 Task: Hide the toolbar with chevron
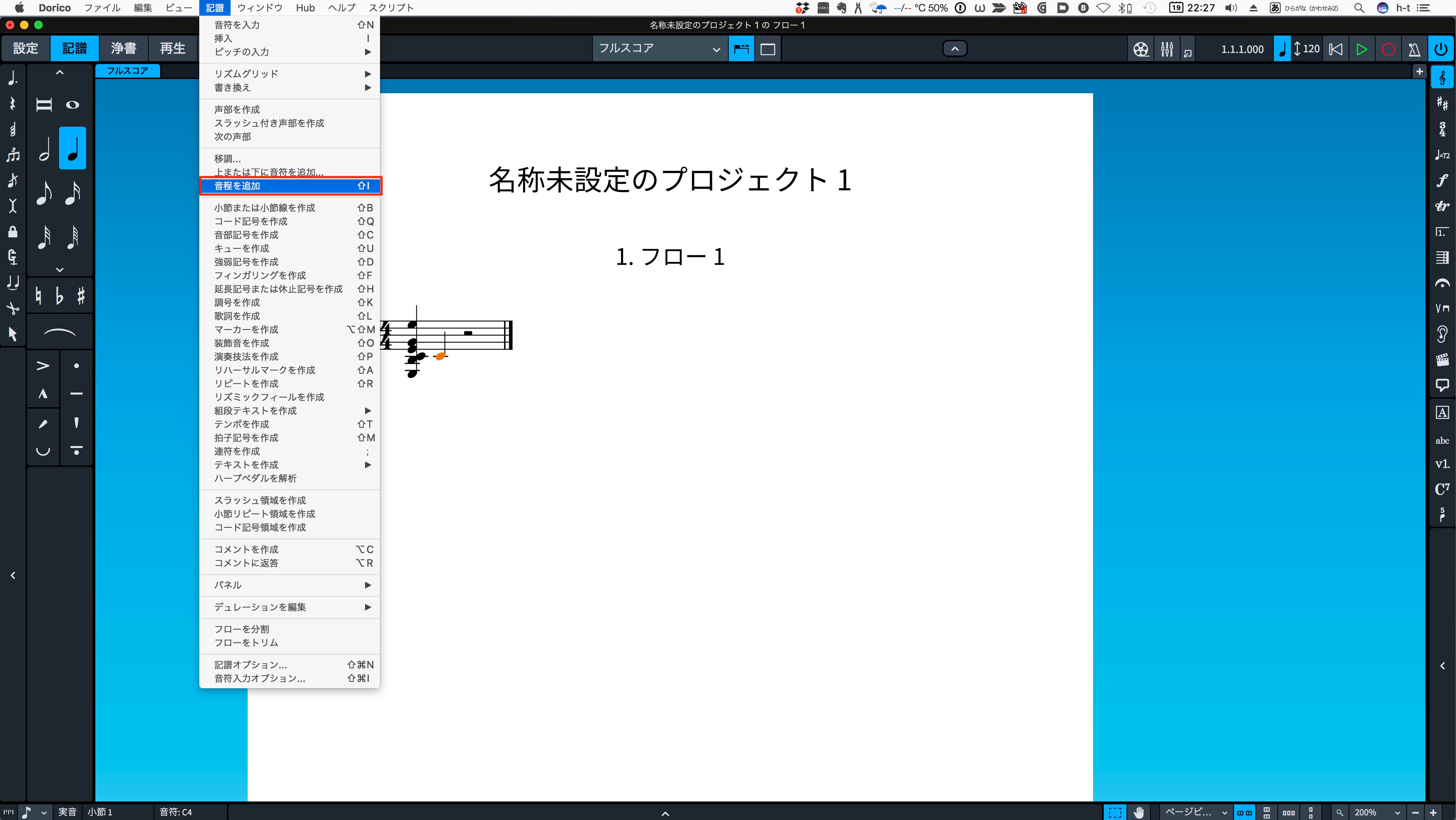(x=955, y=49)
